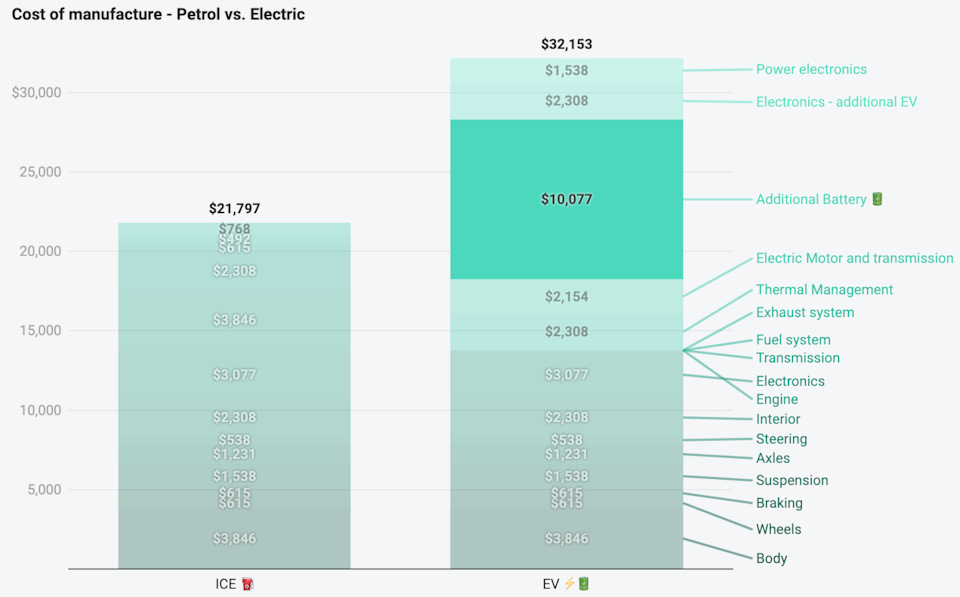Click the Interior legend label
960x597 pixels.
[778, 419]
